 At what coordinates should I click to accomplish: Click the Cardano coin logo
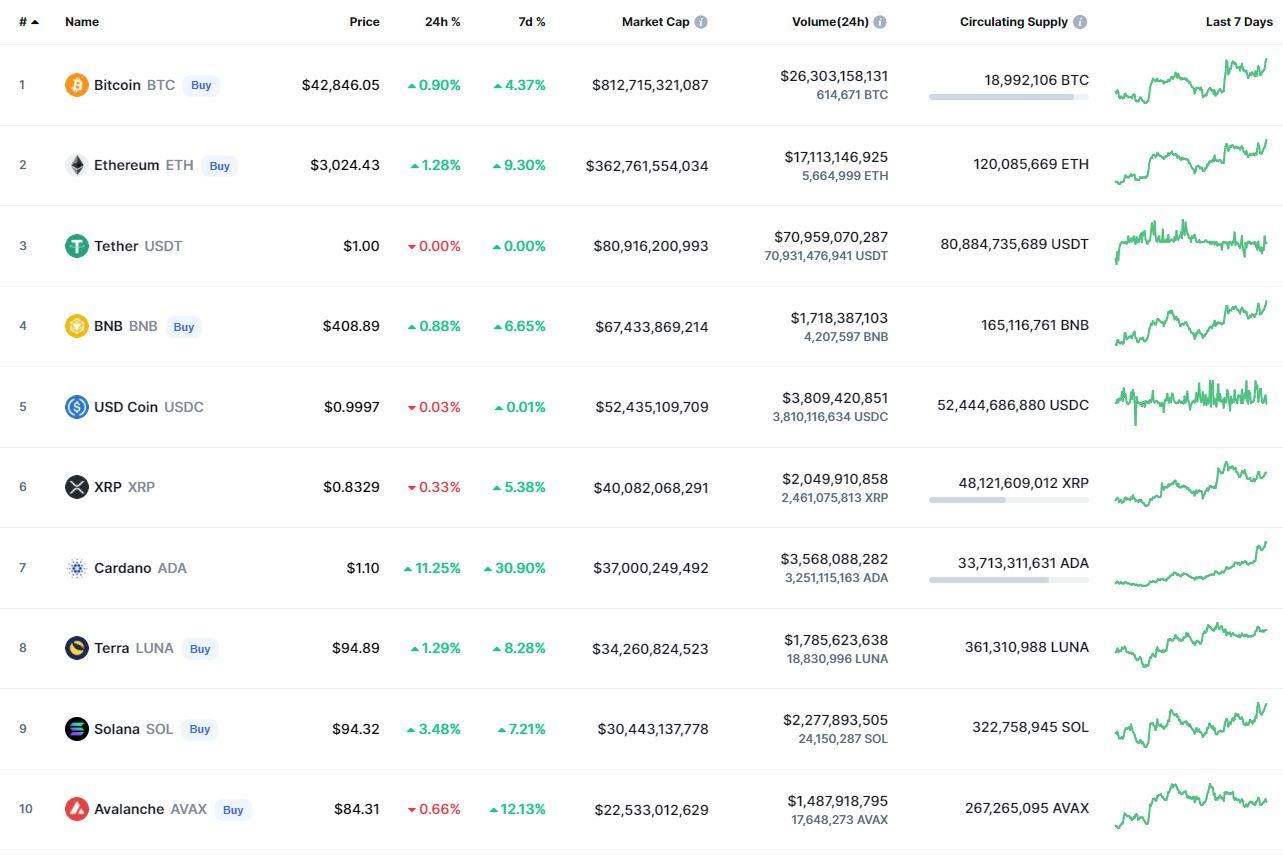tap(77, 568)
